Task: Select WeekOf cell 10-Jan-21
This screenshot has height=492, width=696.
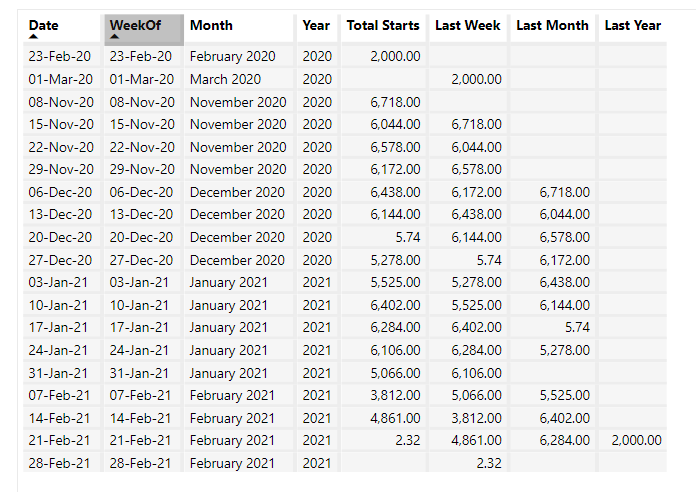Action: (139, 305)
